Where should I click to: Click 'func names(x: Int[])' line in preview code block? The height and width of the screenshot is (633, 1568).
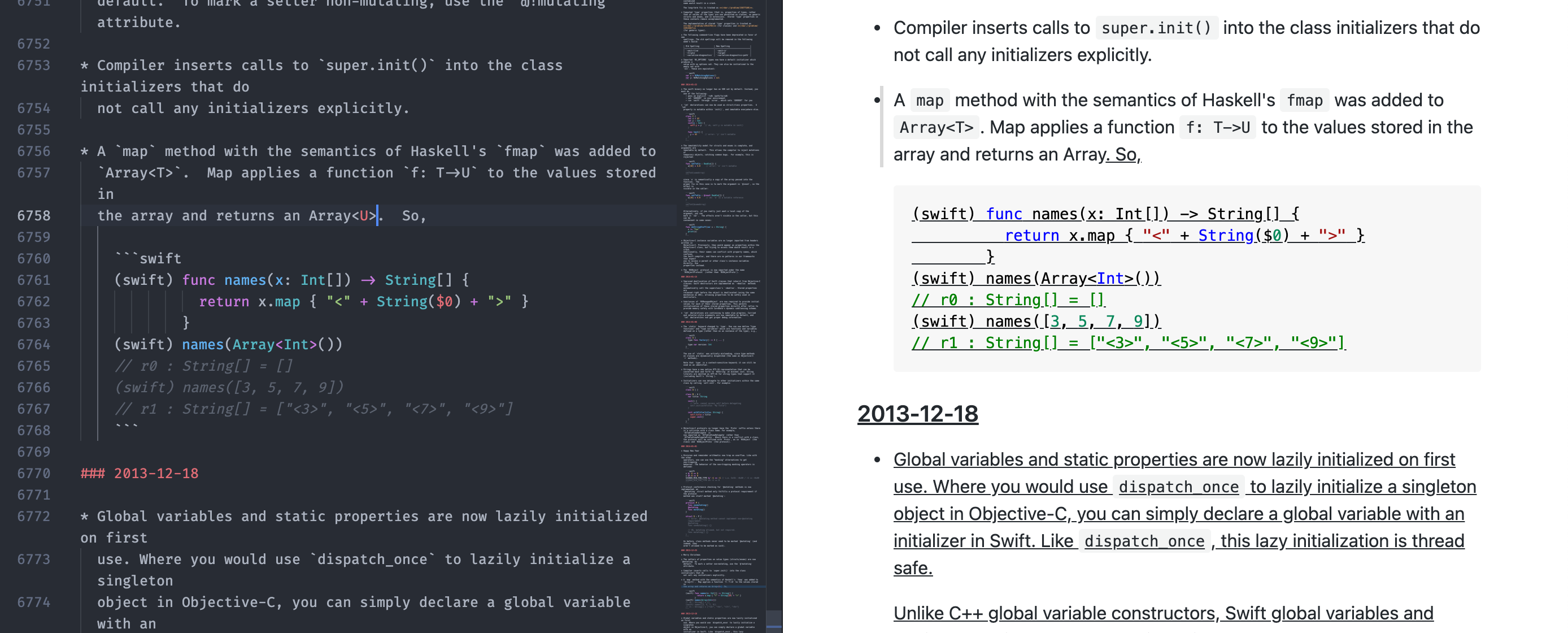[x=1105, y=214]
